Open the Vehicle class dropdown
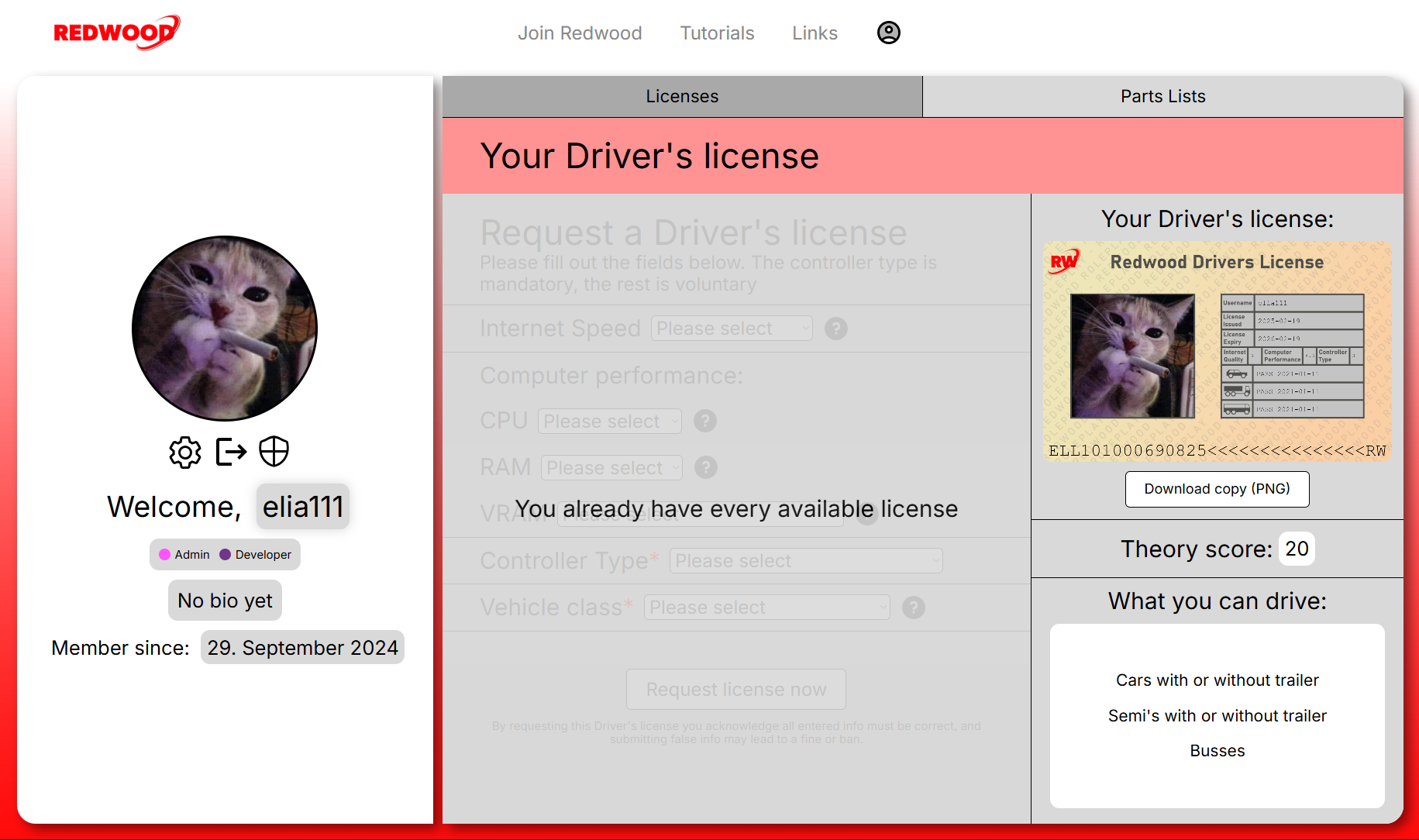This screenshot has height=840, width=1419. (766, 608)
